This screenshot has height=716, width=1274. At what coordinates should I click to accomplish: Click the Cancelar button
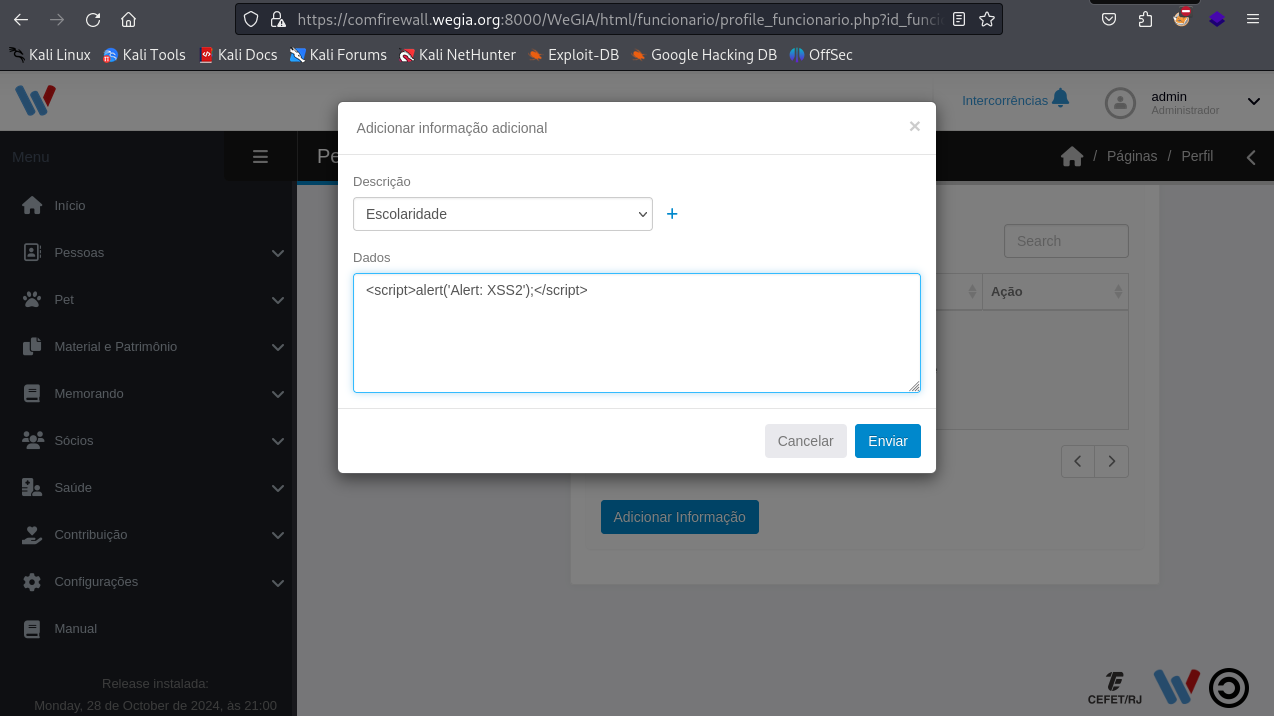tap(806, 441)
